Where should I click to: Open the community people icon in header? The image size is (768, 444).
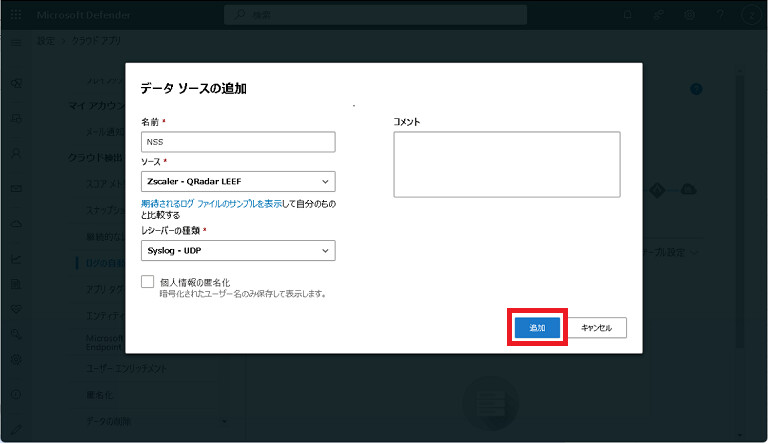[659, 15]
